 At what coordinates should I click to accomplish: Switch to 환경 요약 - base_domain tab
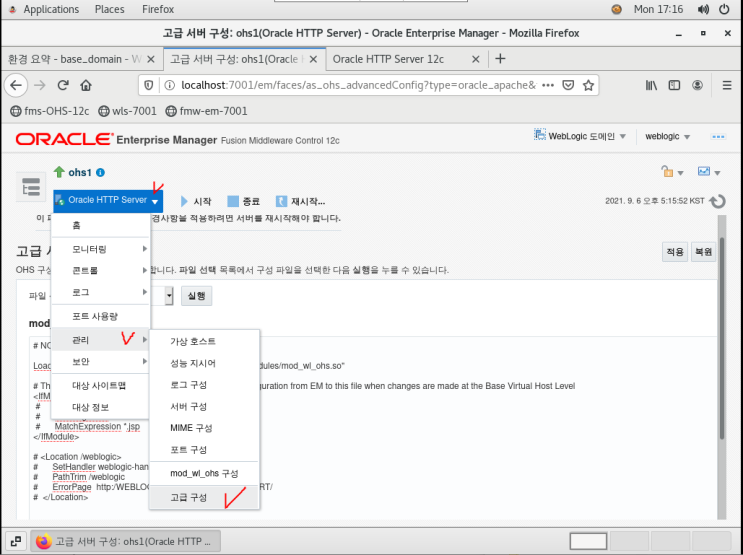[82, 59]
